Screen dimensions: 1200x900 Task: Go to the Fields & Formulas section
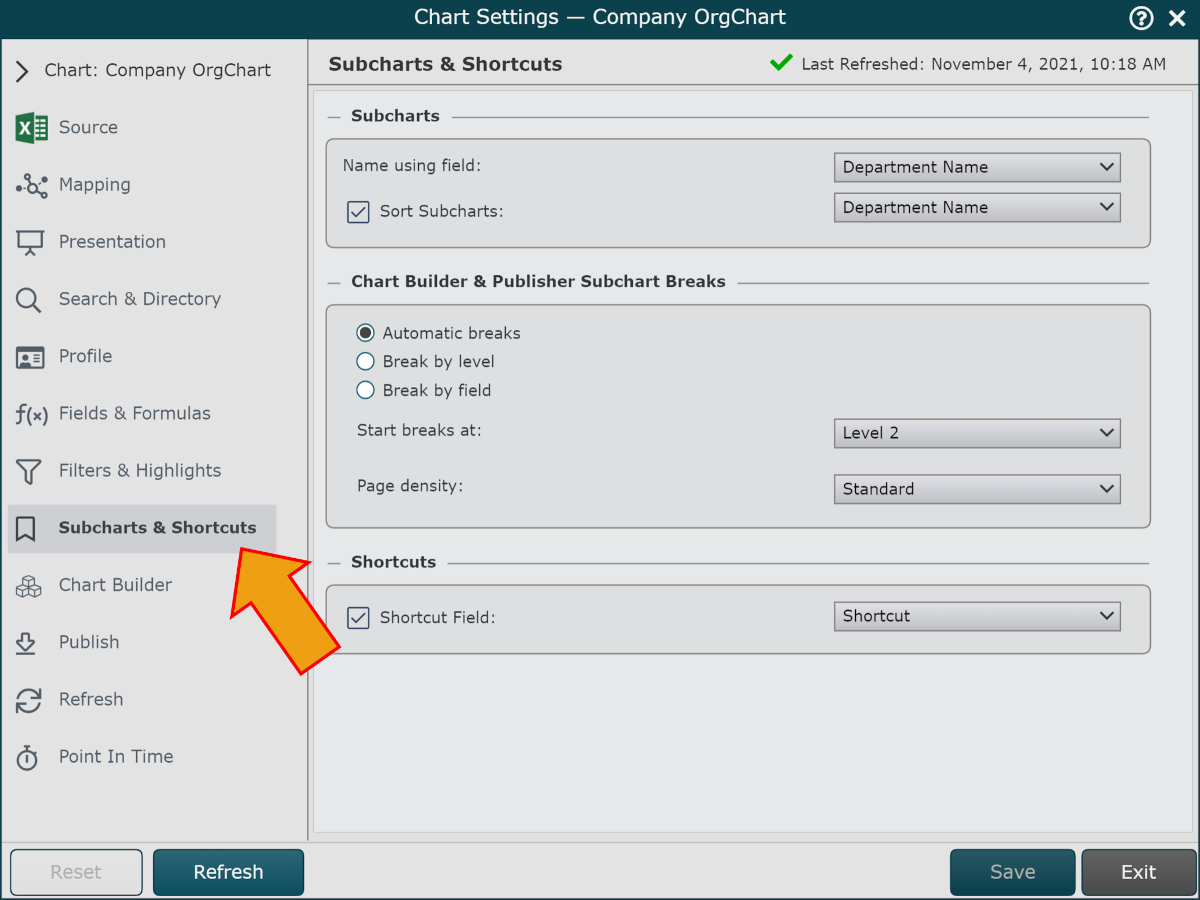pos(134,414)
